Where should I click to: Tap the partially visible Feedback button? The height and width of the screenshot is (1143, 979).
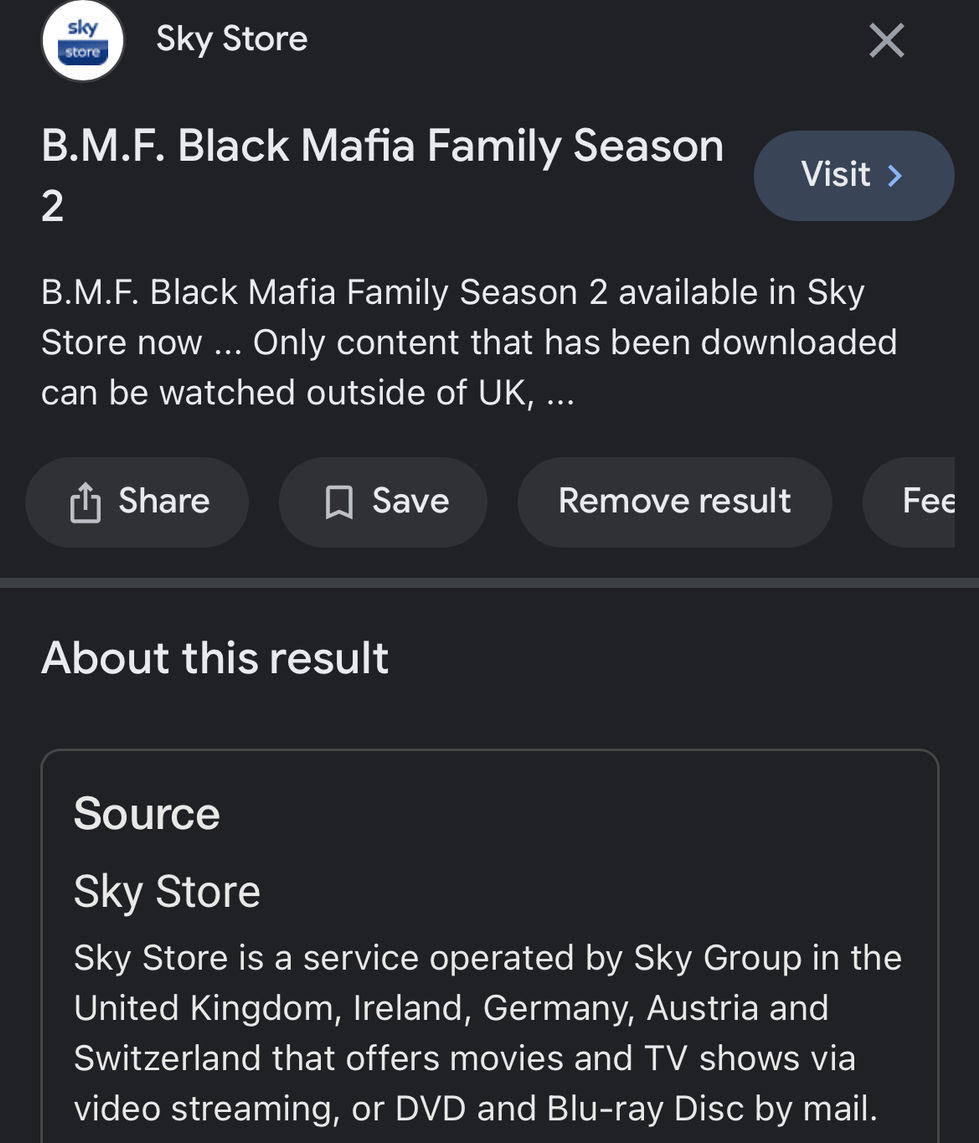pyautogui.click(x=909, y=502)
